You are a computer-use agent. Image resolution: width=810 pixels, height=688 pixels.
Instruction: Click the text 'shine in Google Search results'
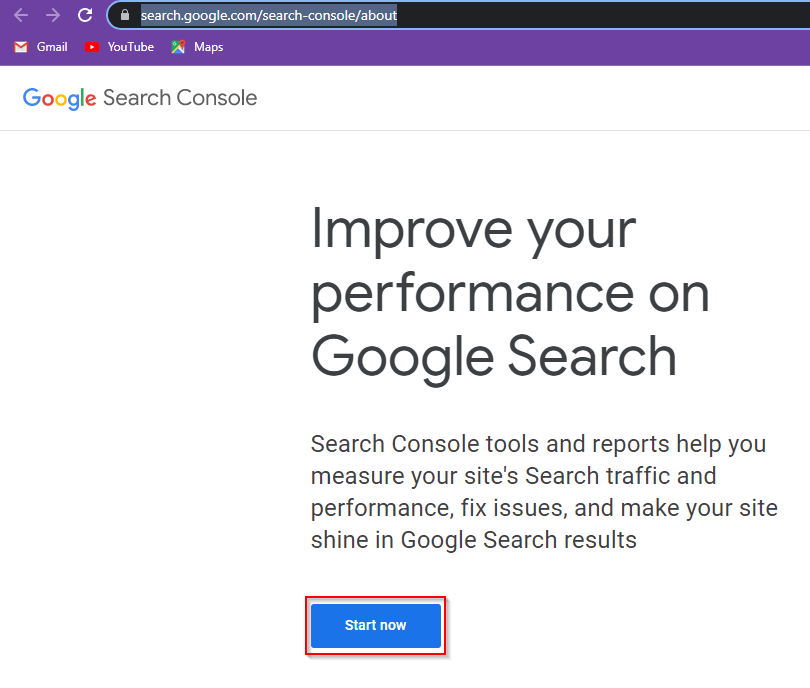(473, 540)
